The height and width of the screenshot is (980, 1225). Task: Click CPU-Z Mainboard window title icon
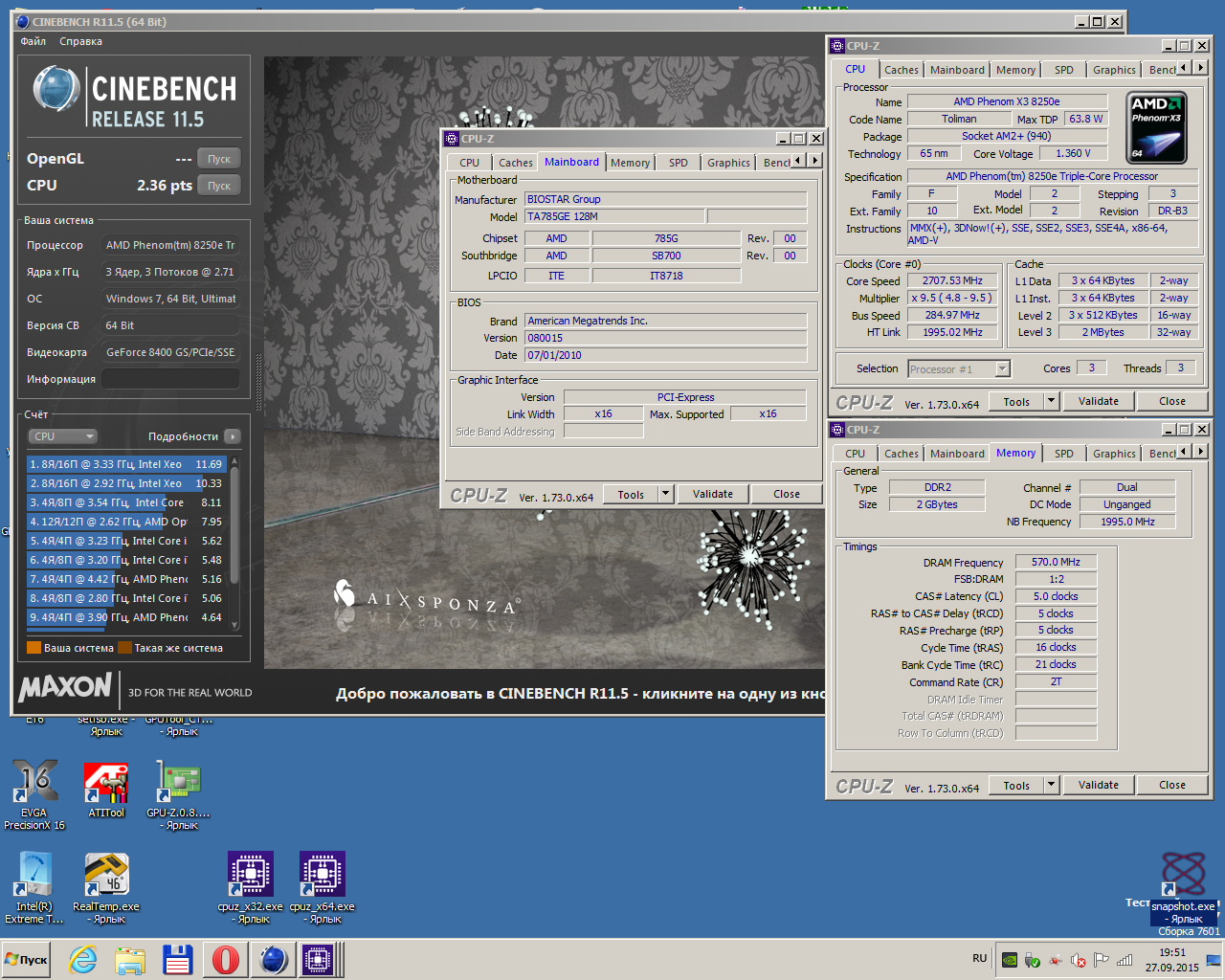(453, 139)
